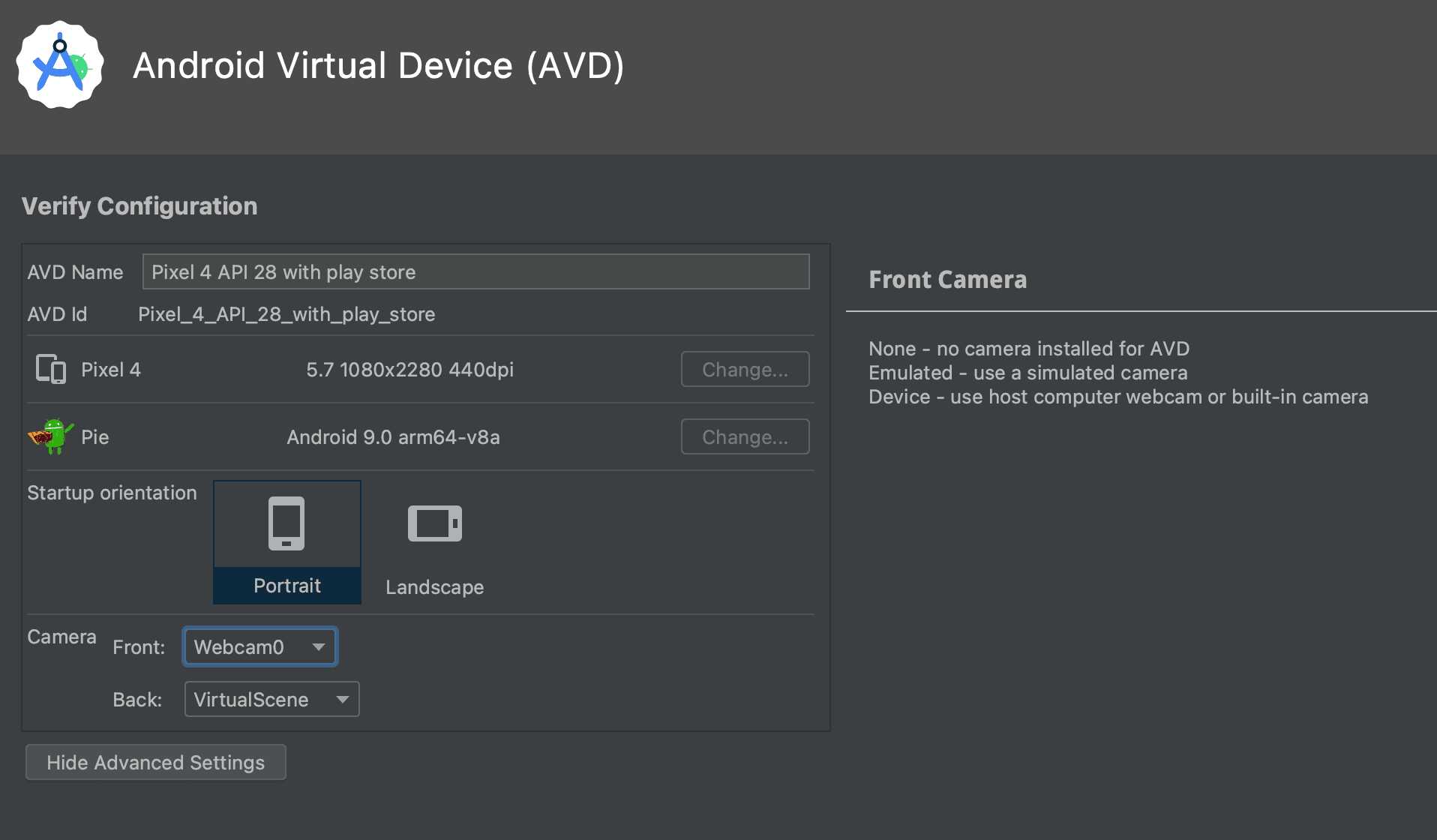Click the Camera section label

point(61,637)
